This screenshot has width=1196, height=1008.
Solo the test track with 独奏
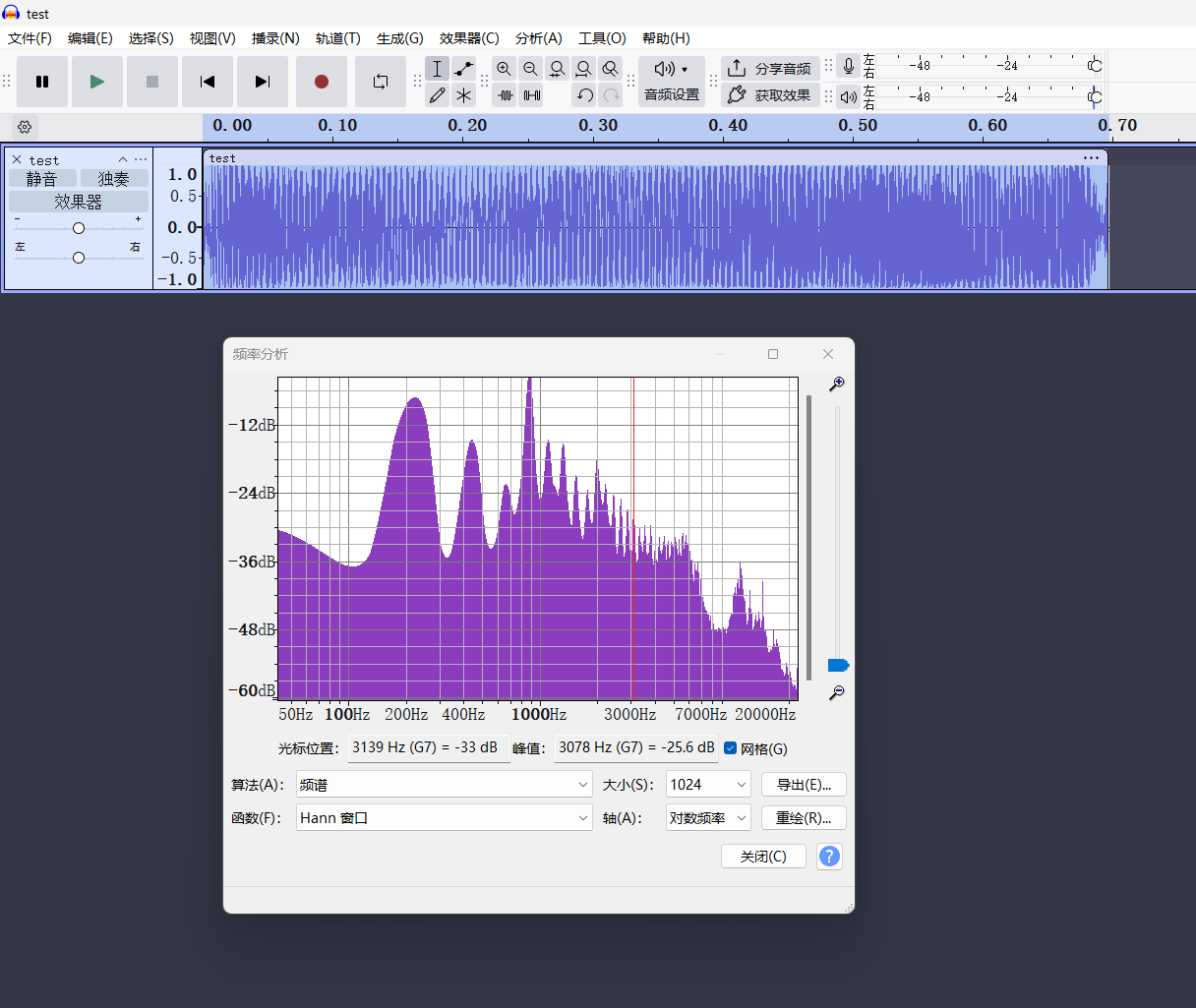113,179
